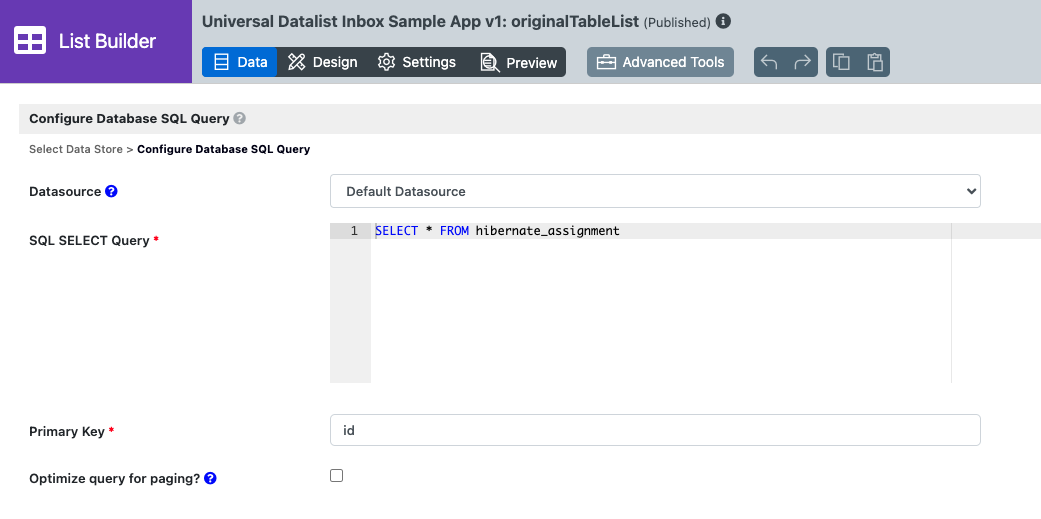Redo the last undone change
This screenshot has width=1041, height=519.
pos(802,62)
